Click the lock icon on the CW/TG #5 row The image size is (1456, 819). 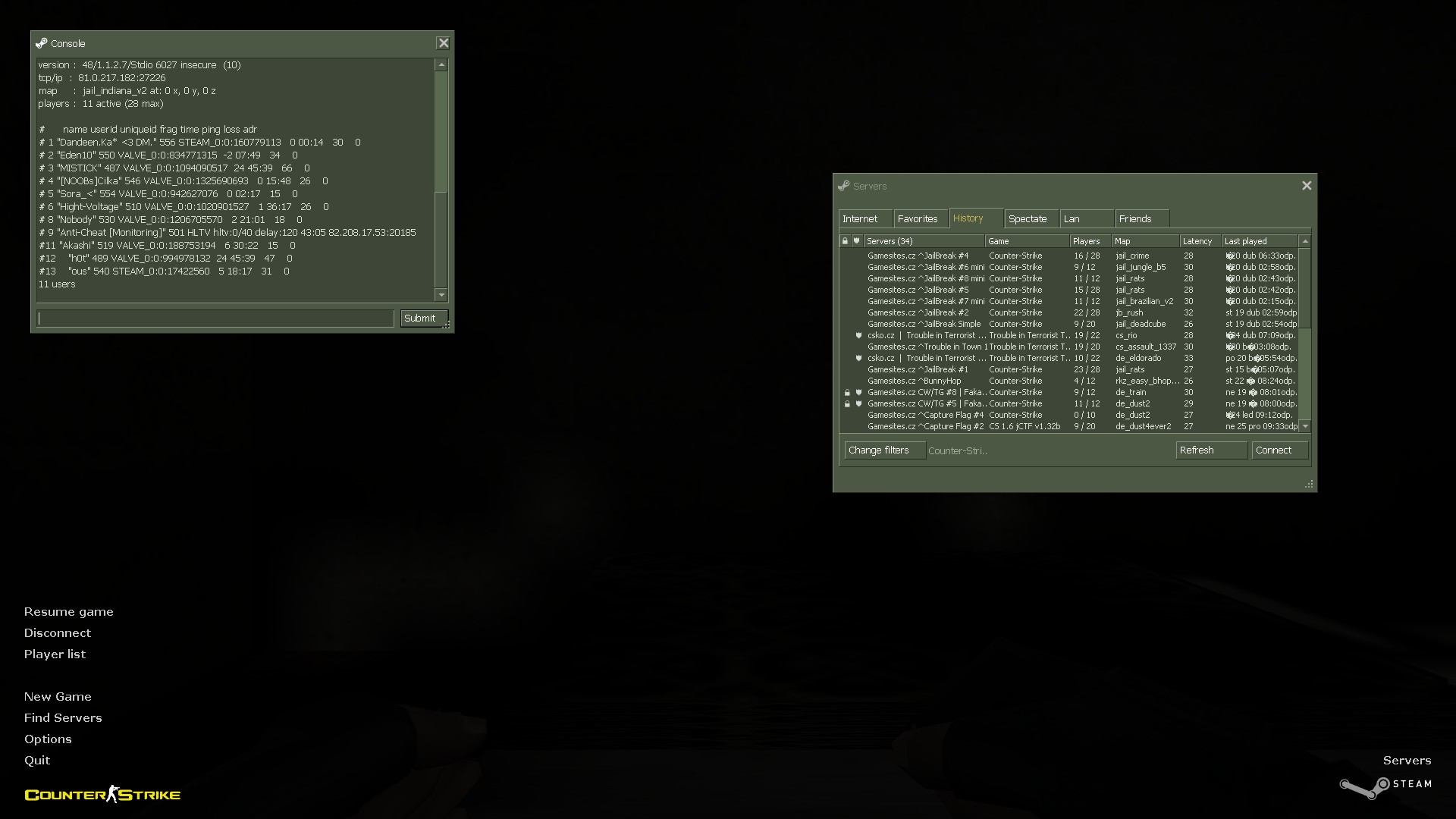847,403
